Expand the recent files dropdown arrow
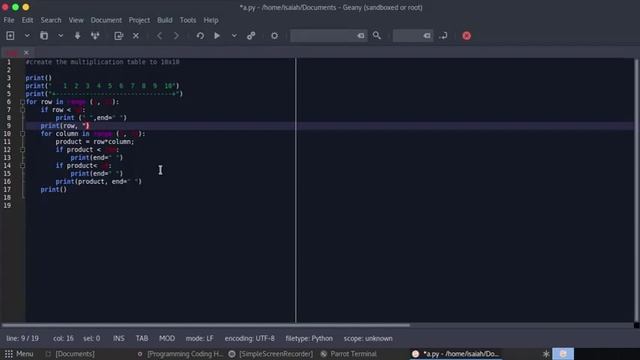The image size is (640, 360). pyautogui.click(x=60, y=36)
